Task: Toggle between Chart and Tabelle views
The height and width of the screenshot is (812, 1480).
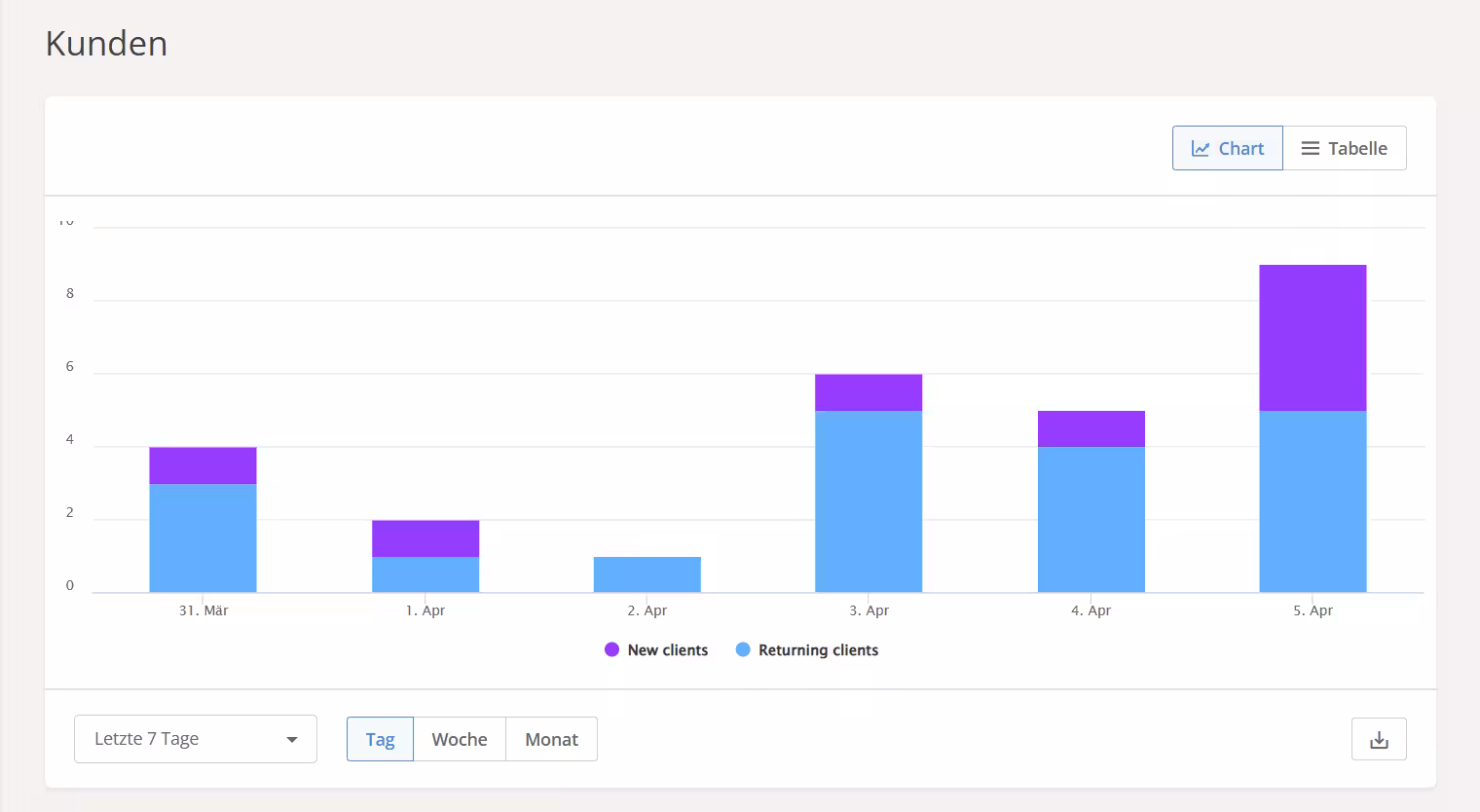Action: pyautogui.click(x=1345, y=147)
